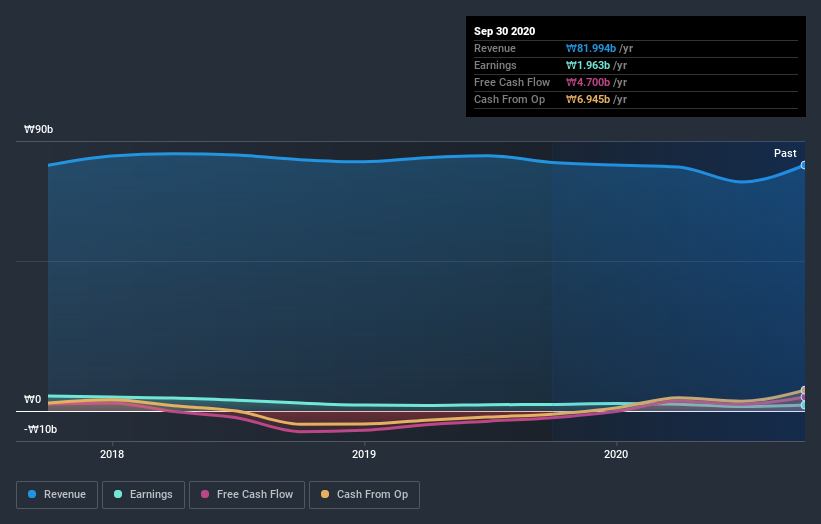Viewport: 821px width, 524px height.
Task: Click the Cash From Op endpoint marker
Action: click(804, 391)
